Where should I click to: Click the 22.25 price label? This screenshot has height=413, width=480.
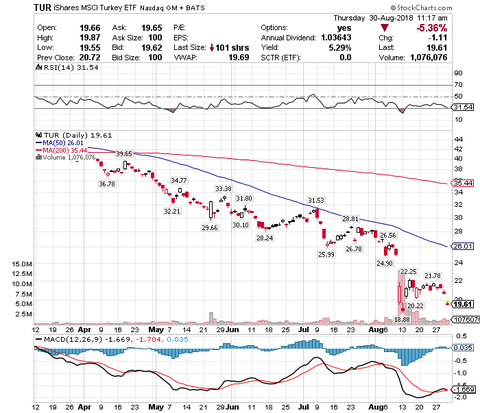pos(408,272)
